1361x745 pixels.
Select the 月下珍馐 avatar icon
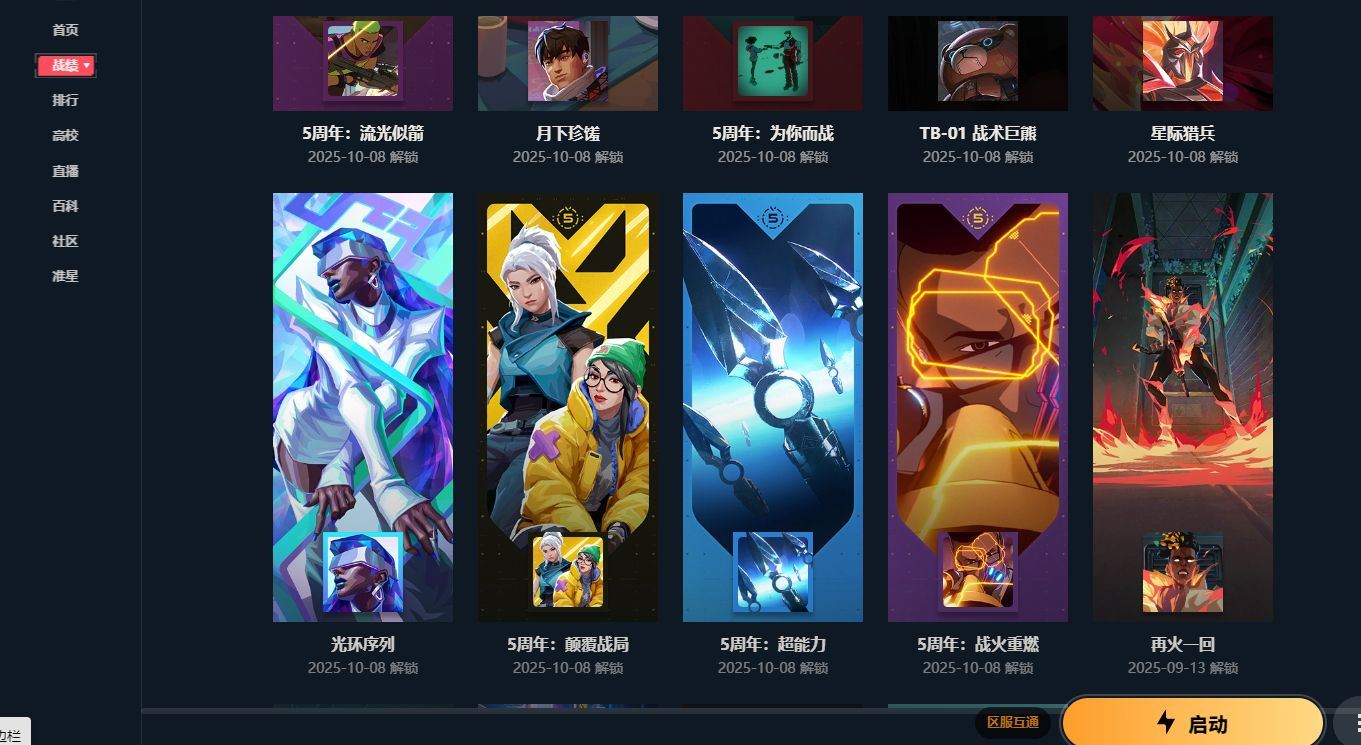point(568,61)
